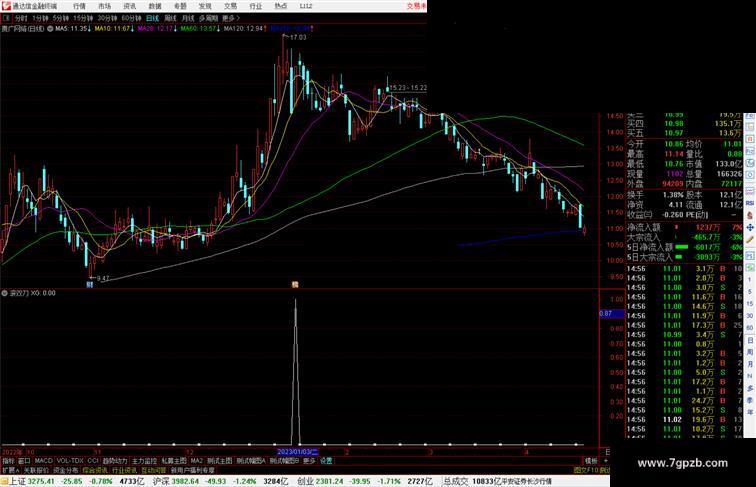Select the CCI indicator tab
The image size is (756, 487).
pyautogui.click(x=93, y=461)
